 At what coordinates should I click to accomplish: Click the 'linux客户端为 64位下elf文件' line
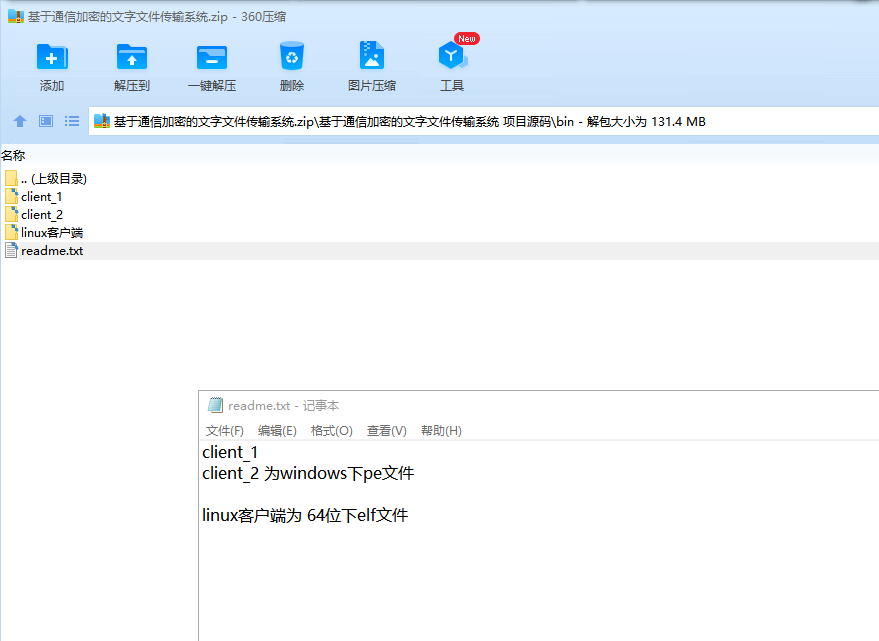pyautogui.click(x=305, y=515)
